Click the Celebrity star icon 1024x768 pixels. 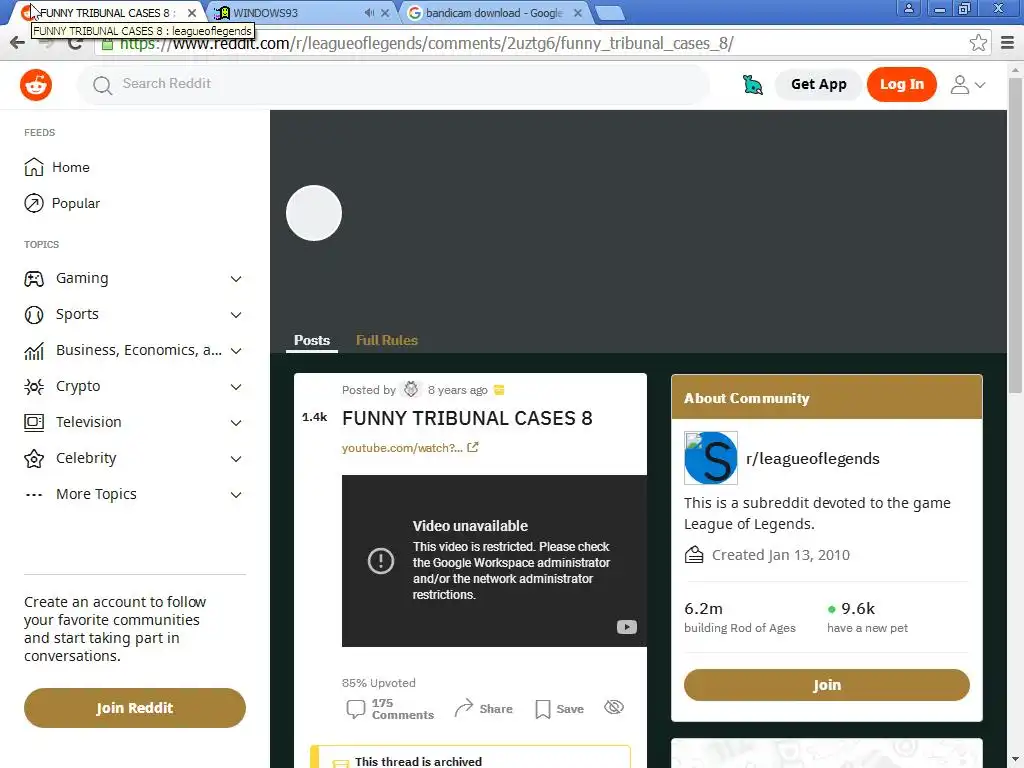click(34, 458)
